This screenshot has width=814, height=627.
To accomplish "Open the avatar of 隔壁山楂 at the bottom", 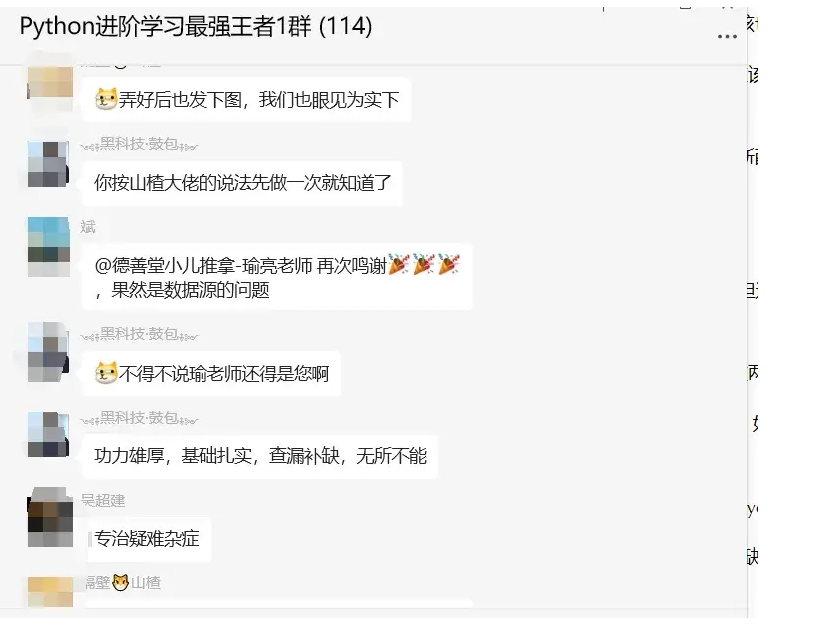I will point(50,592).
